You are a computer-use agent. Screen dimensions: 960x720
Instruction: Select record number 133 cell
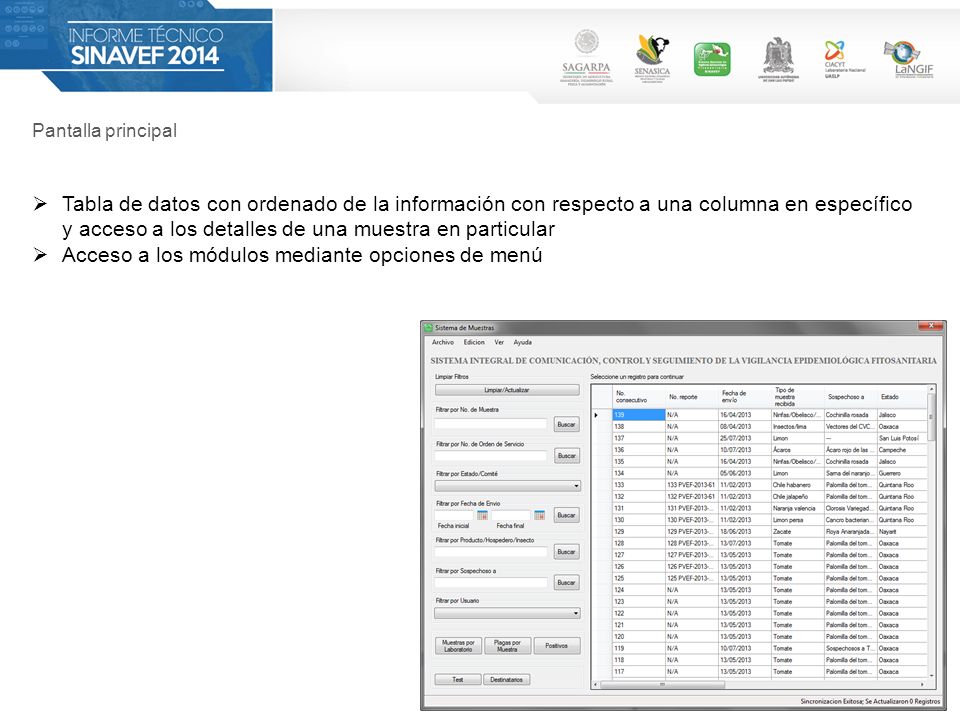[639, 485]
